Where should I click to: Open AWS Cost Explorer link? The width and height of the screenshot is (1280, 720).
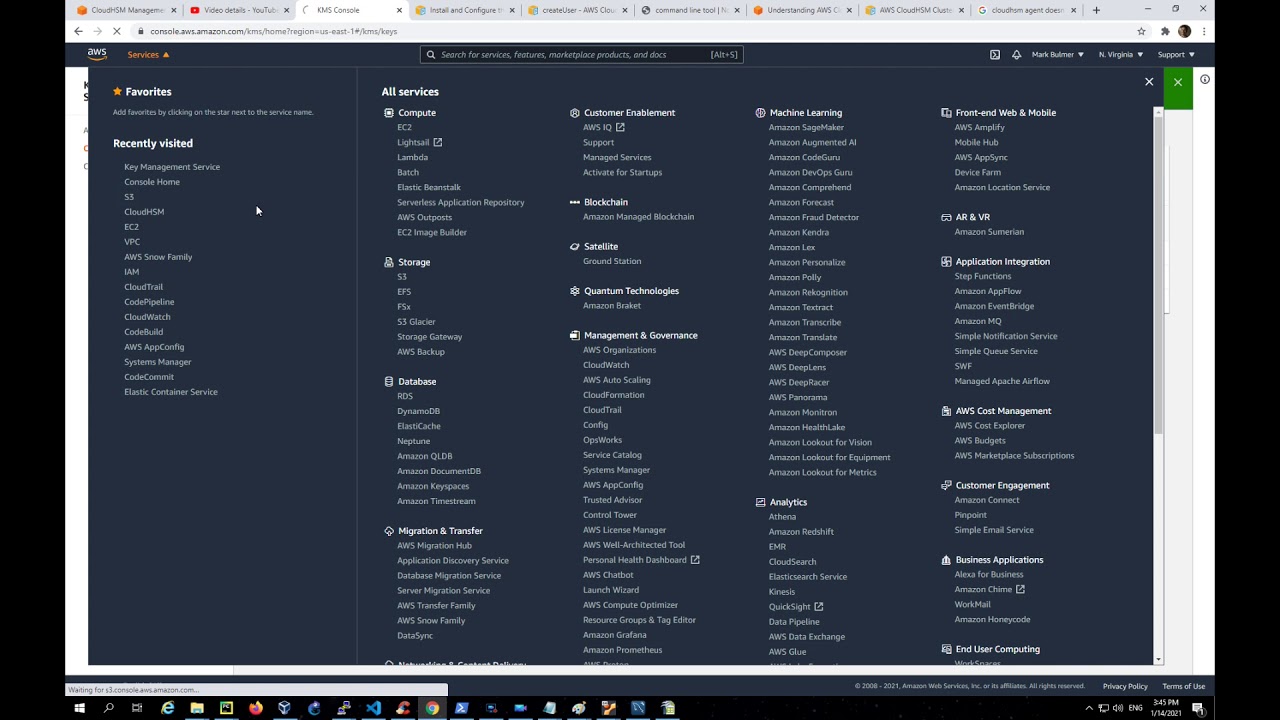point(990,425)
